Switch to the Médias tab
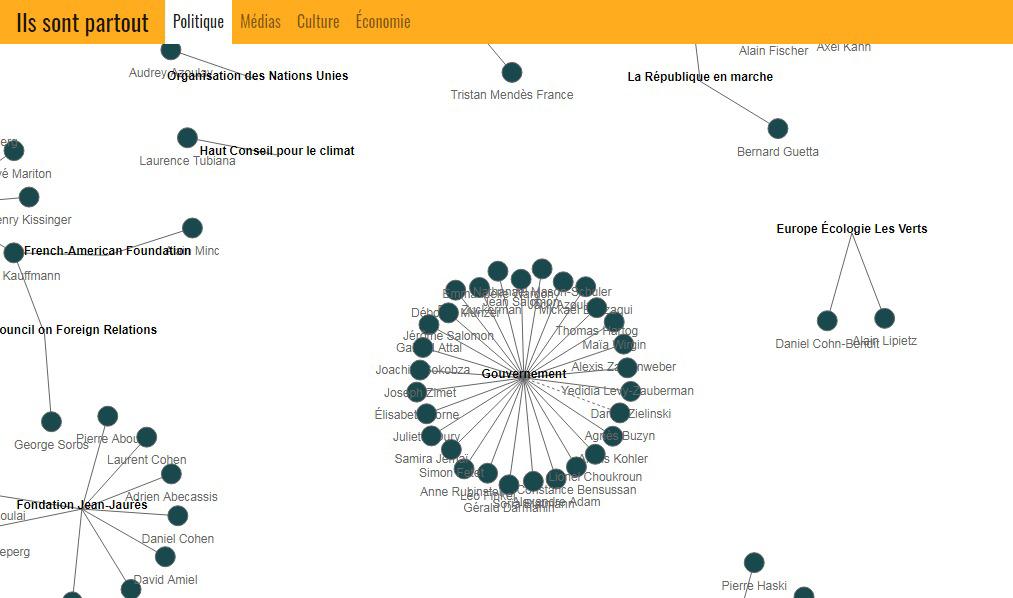 click(x=260, y=22)
